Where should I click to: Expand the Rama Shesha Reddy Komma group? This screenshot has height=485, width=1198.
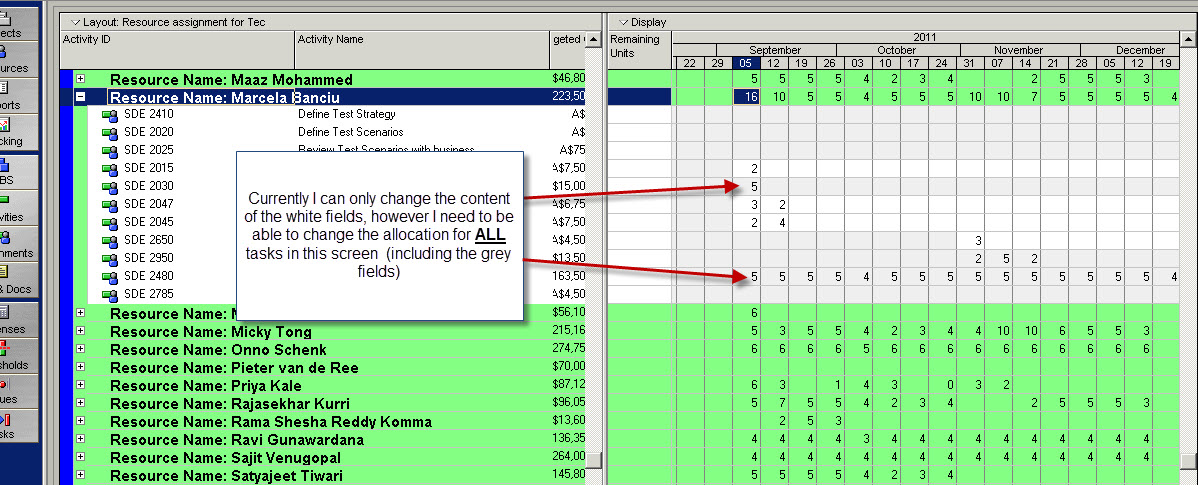tap(80, 421)
